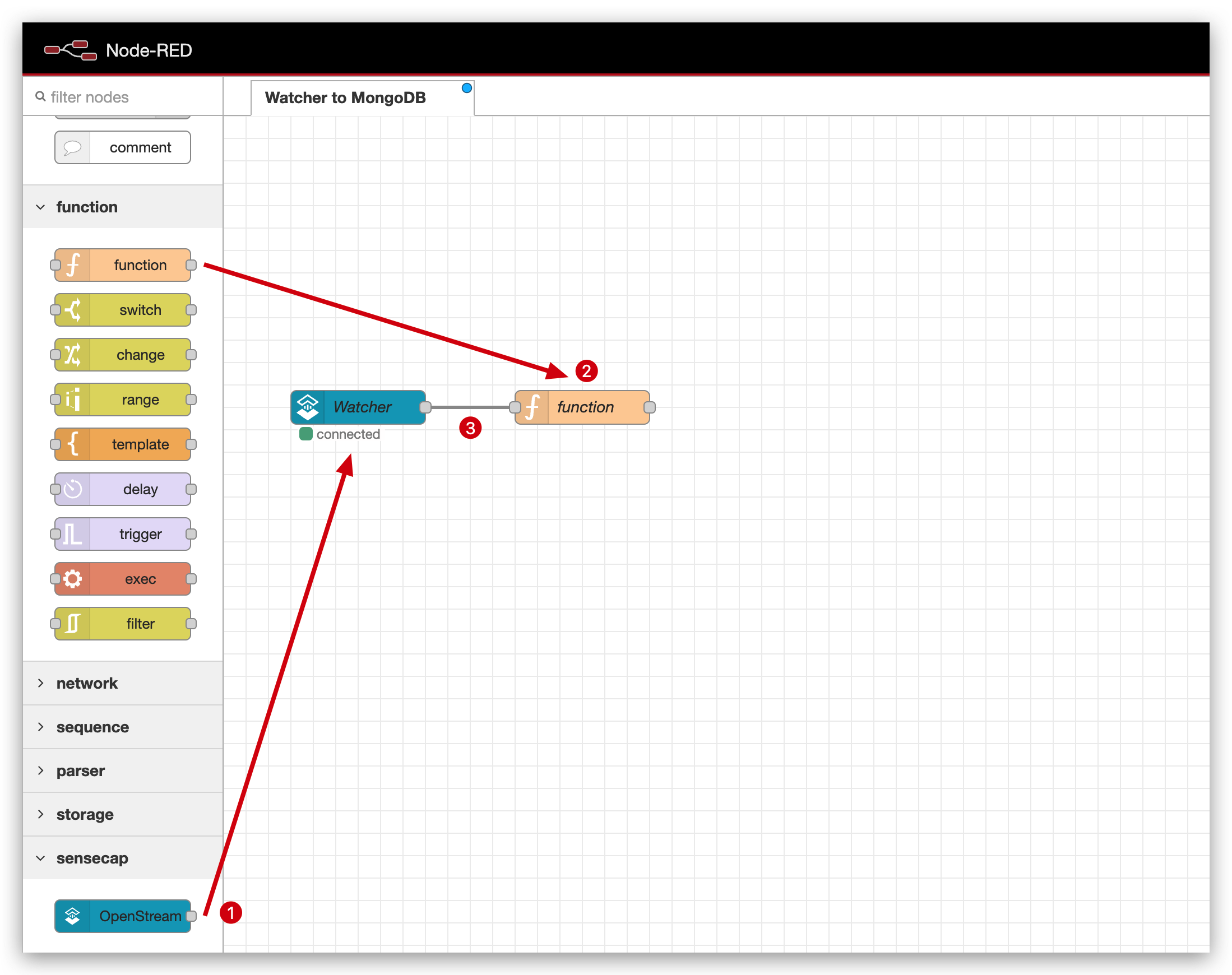Viewport: 1232px width, 975px height.
Task: Click the blue changed-flow dot on the tab
Action: click(x=467, y=88)
